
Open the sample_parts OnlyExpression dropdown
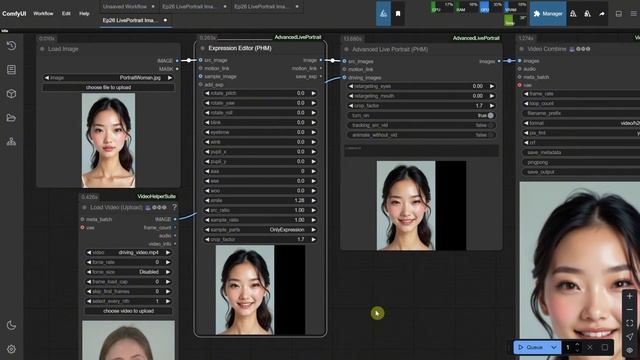click(260, 230)
